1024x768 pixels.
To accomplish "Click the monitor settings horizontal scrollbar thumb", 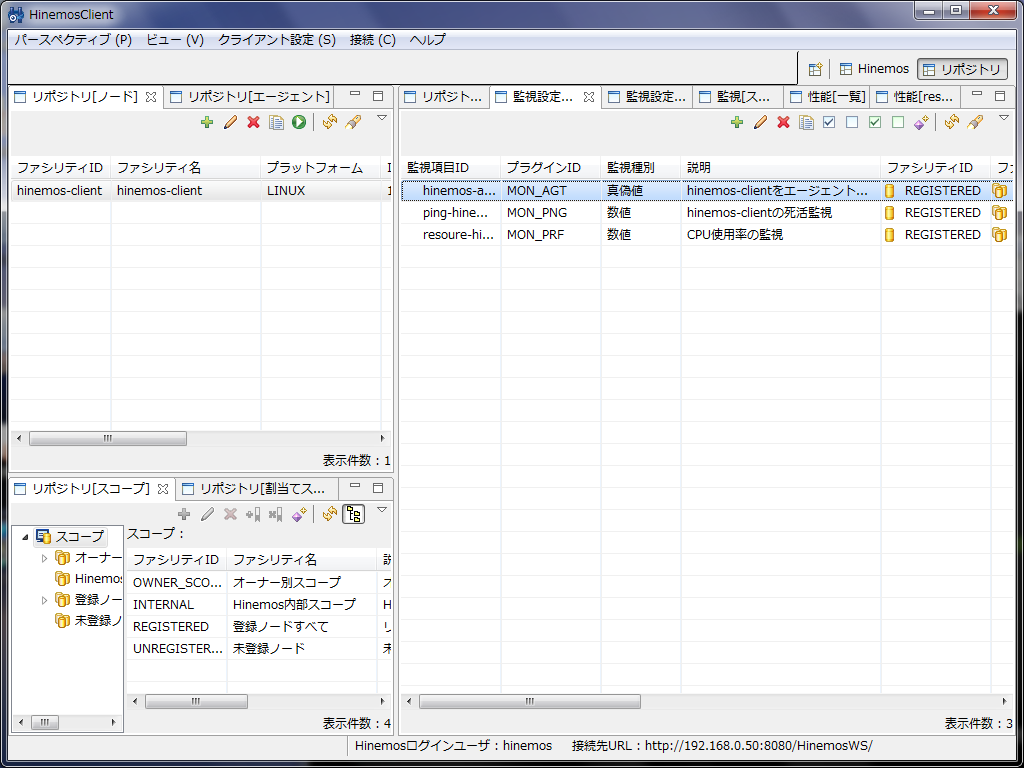I will (530, 701).
